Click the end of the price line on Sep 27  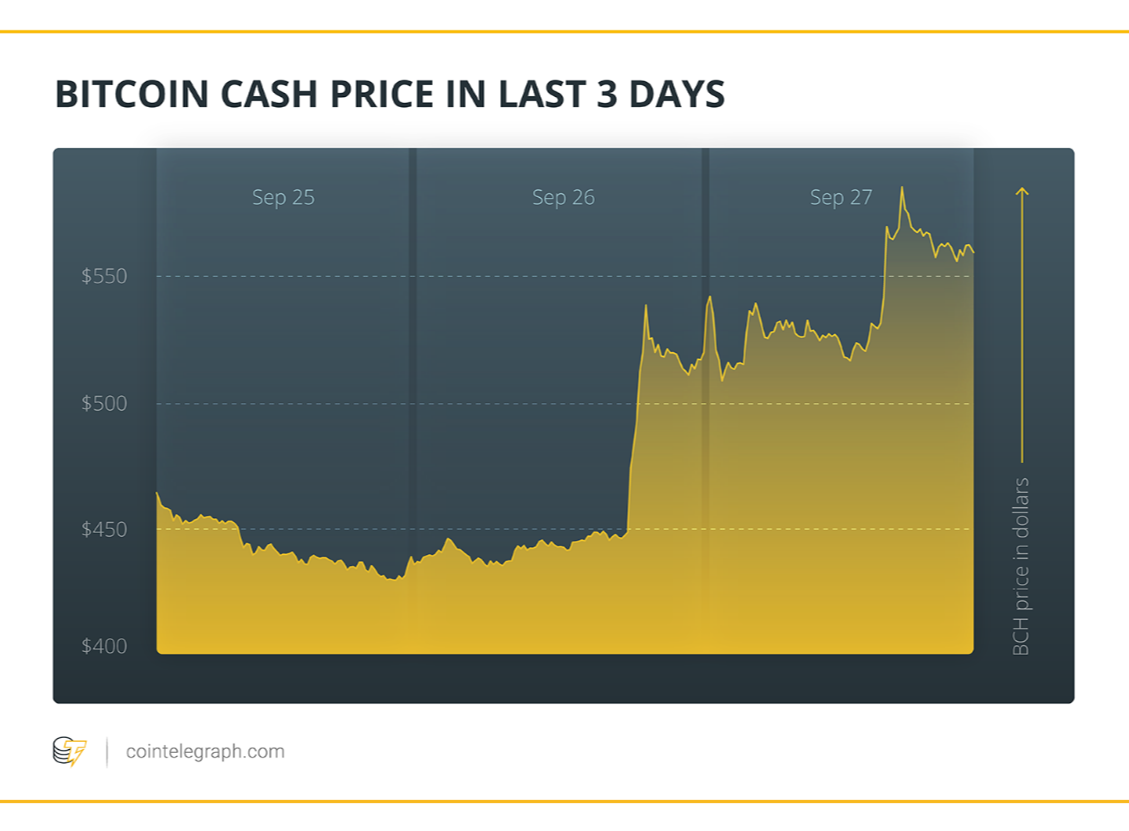click(973, 251)
